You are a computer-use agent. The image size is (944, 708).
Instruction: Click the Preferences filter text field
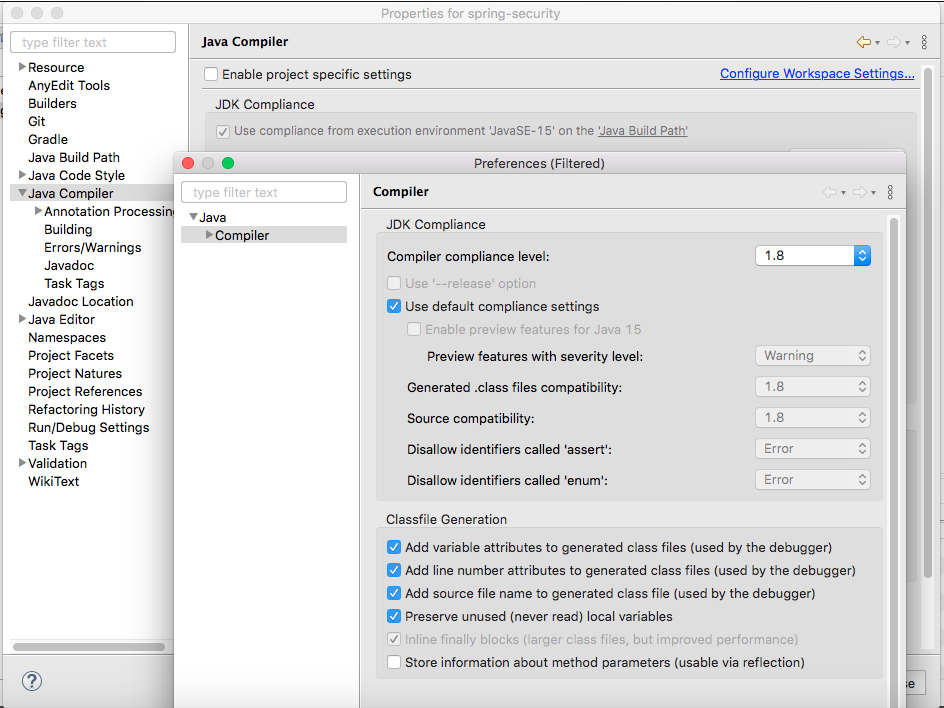[264, 192]
